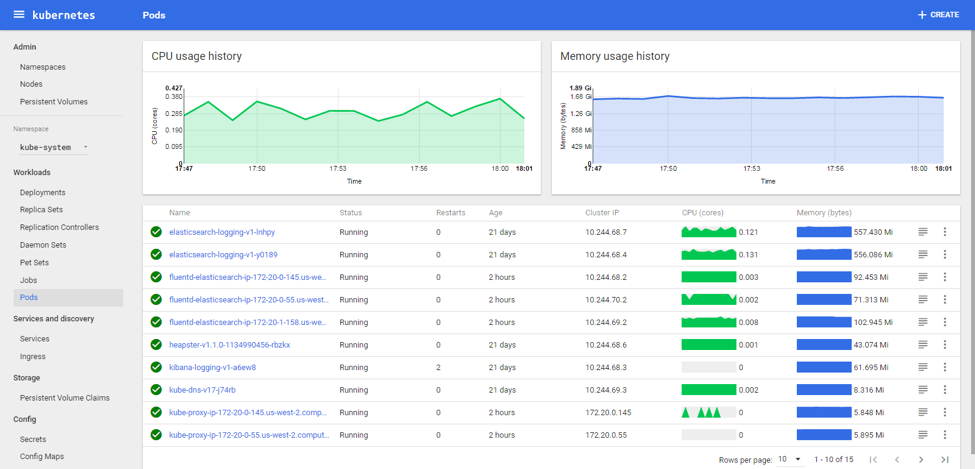975x469 pixels.
Task: Open more actions for kube-dns-v17-j74rb
Action: pos(944,390)
